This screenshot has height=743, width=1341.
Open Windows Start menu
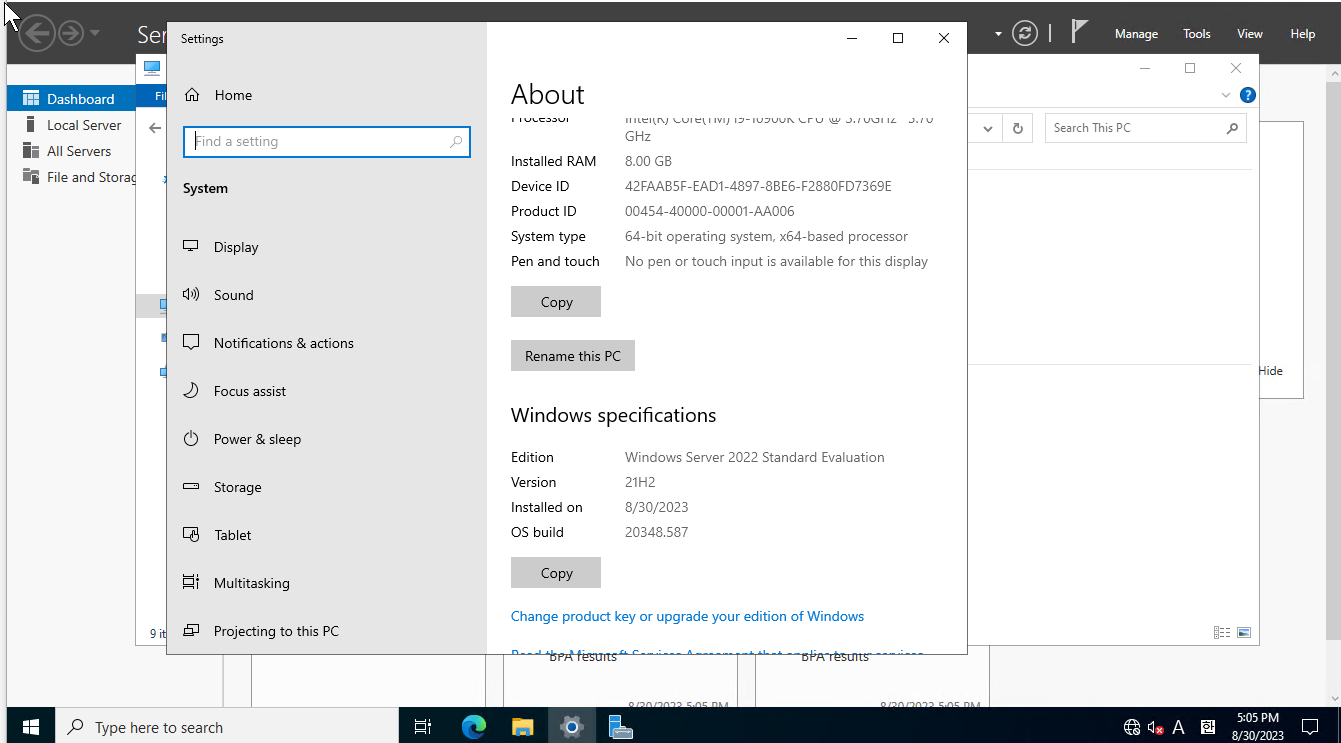coord(30,727)
